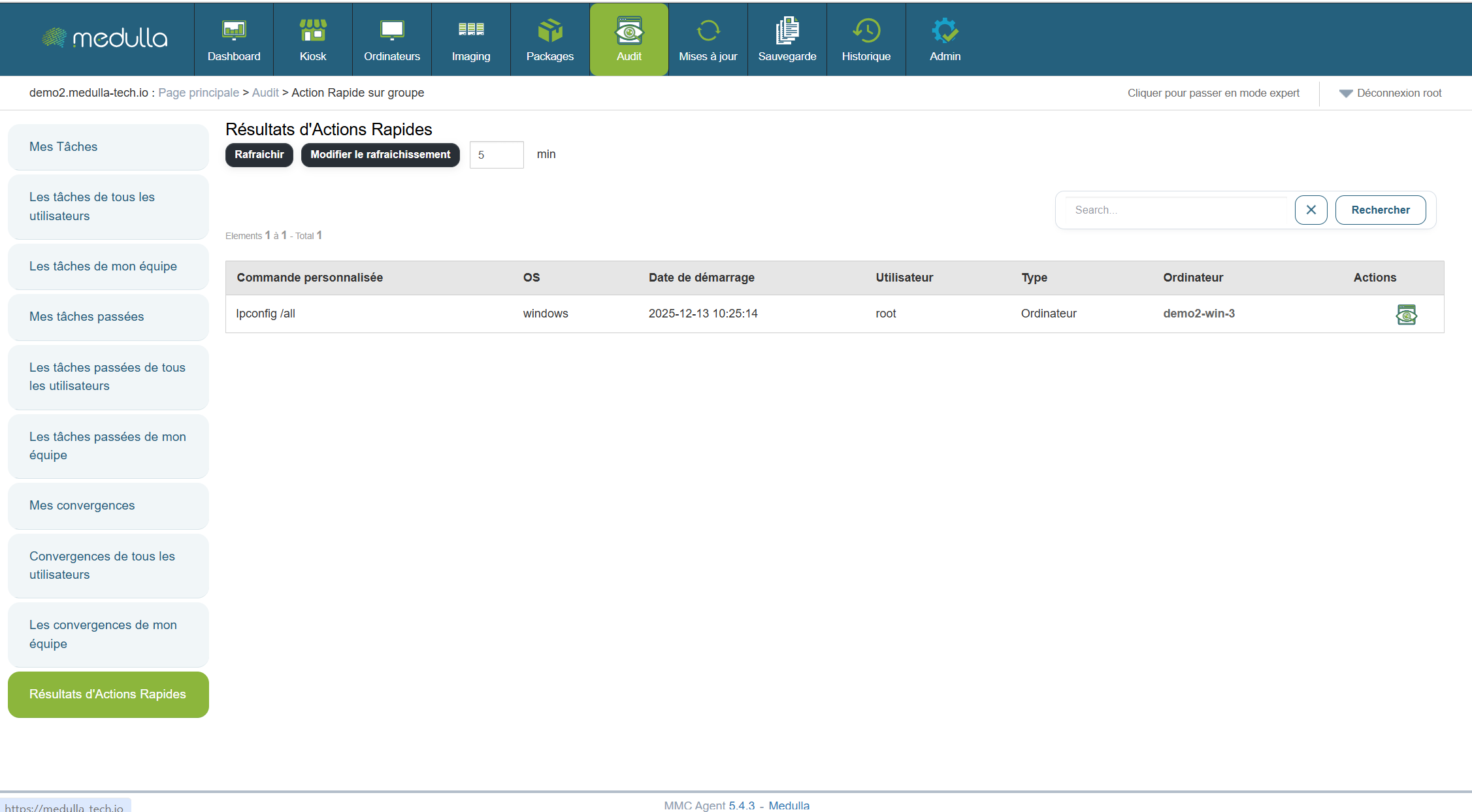Expand the Déconnexion root dropdown arrow
The image size is (1472, 812).
[x=1346, y=93]
